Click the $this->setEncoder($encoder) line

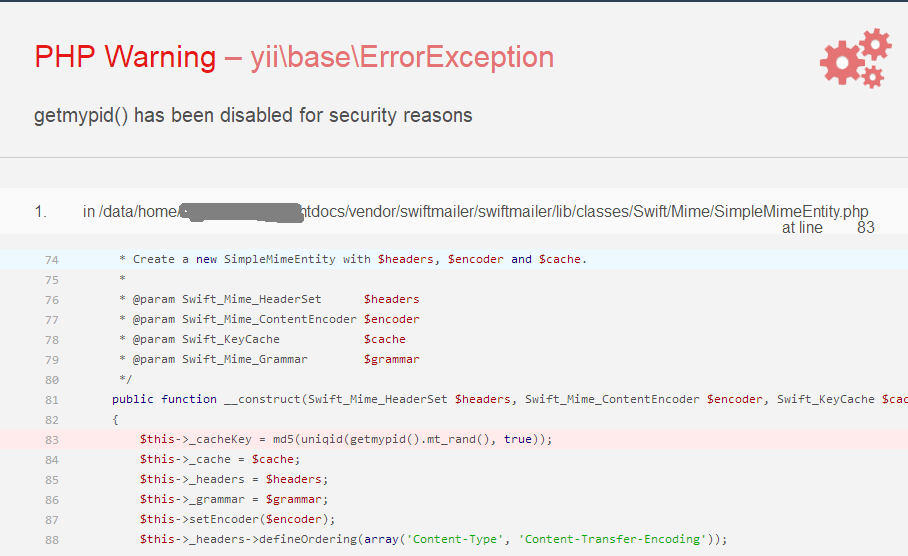(237, 520)
